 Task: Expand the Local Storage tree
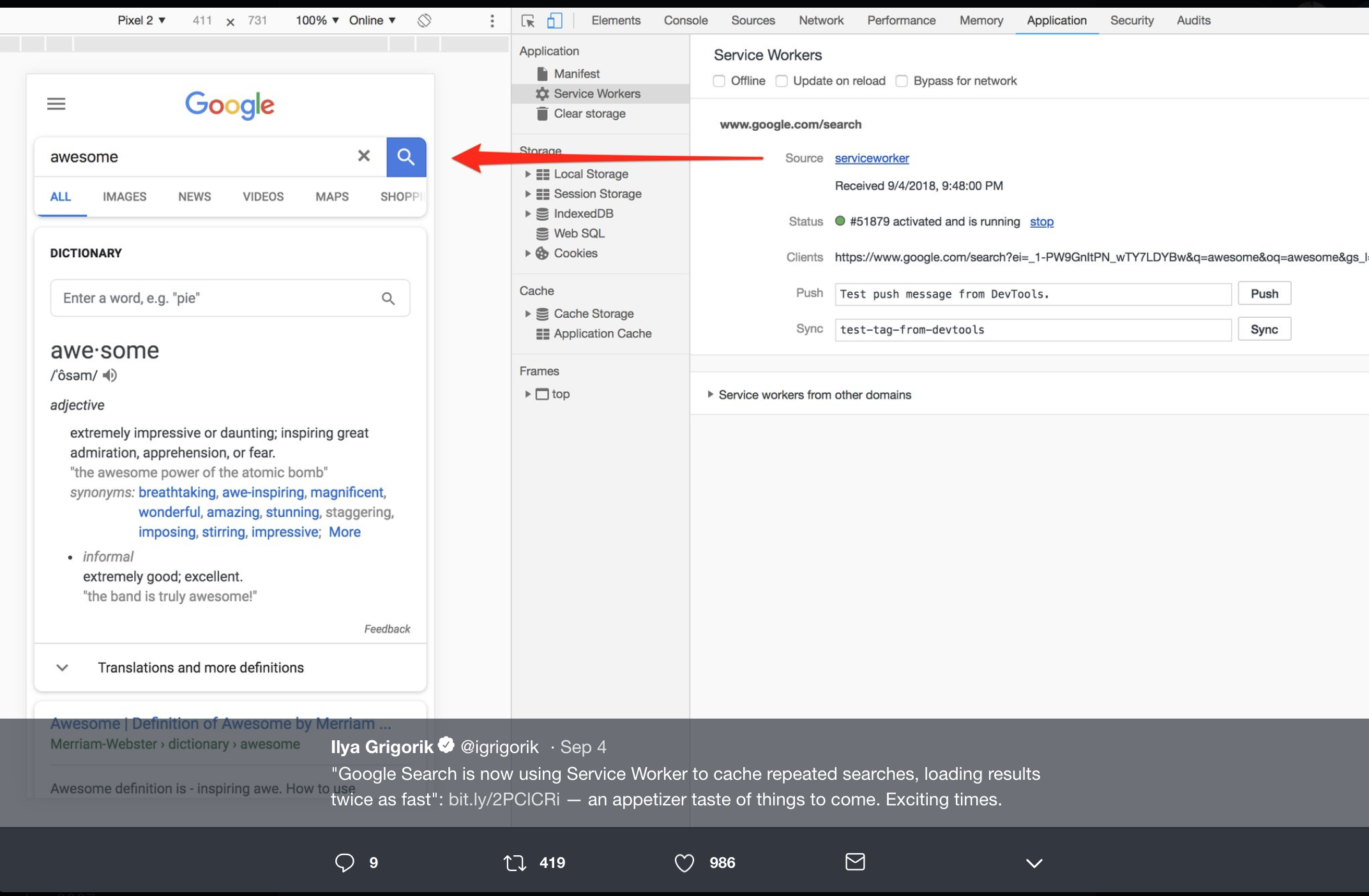click(x=528, y=174)
